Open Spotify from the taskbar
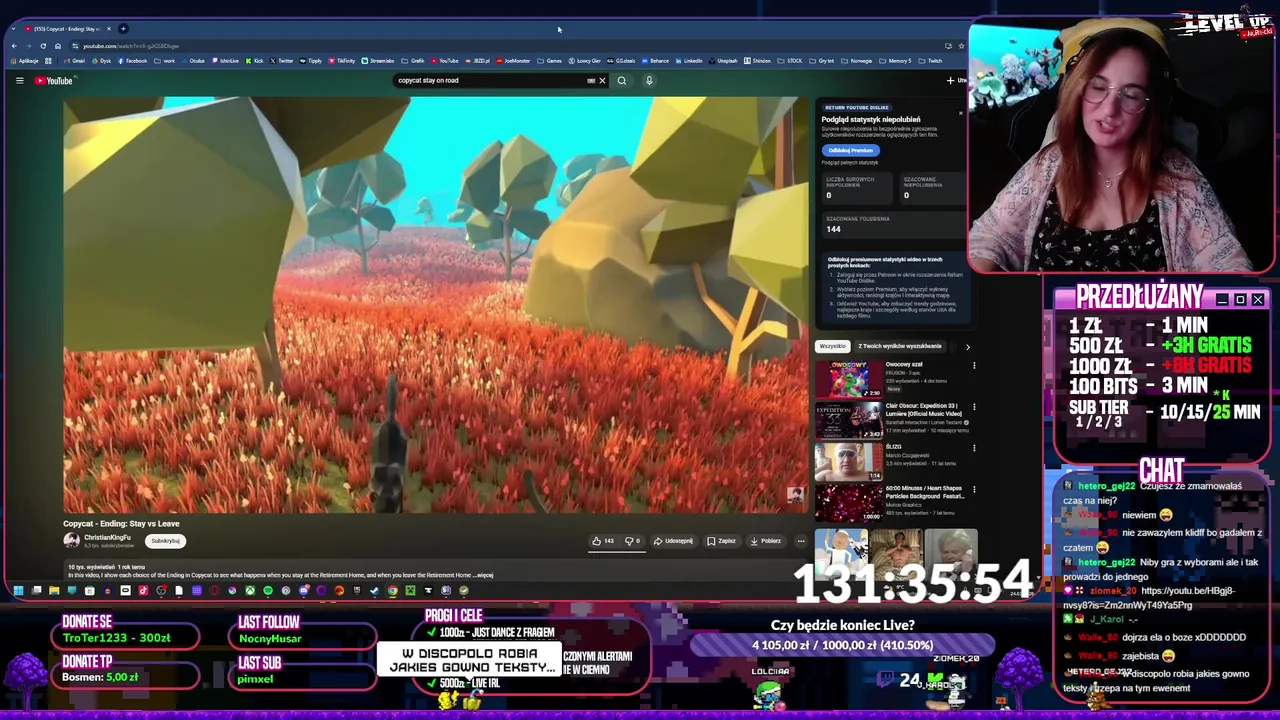This screenshot has width=1280, height=720. [x=268, y=590]
